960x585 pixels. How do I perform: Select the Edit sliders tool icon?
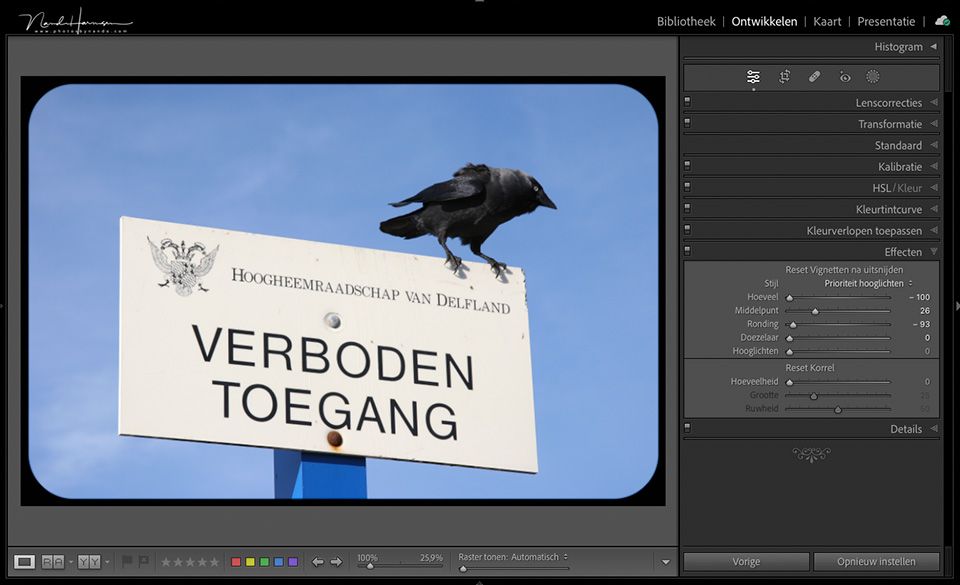click(x=753, y=76)
